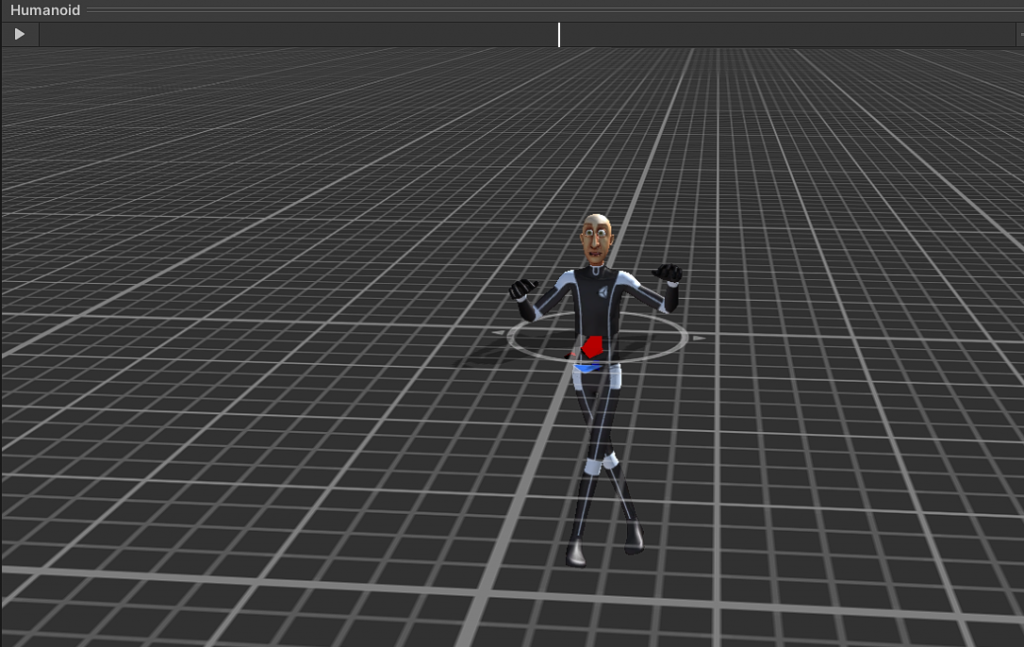Click the right arrow of the root ring
The image size is (1024, 647).
[698, 338]
